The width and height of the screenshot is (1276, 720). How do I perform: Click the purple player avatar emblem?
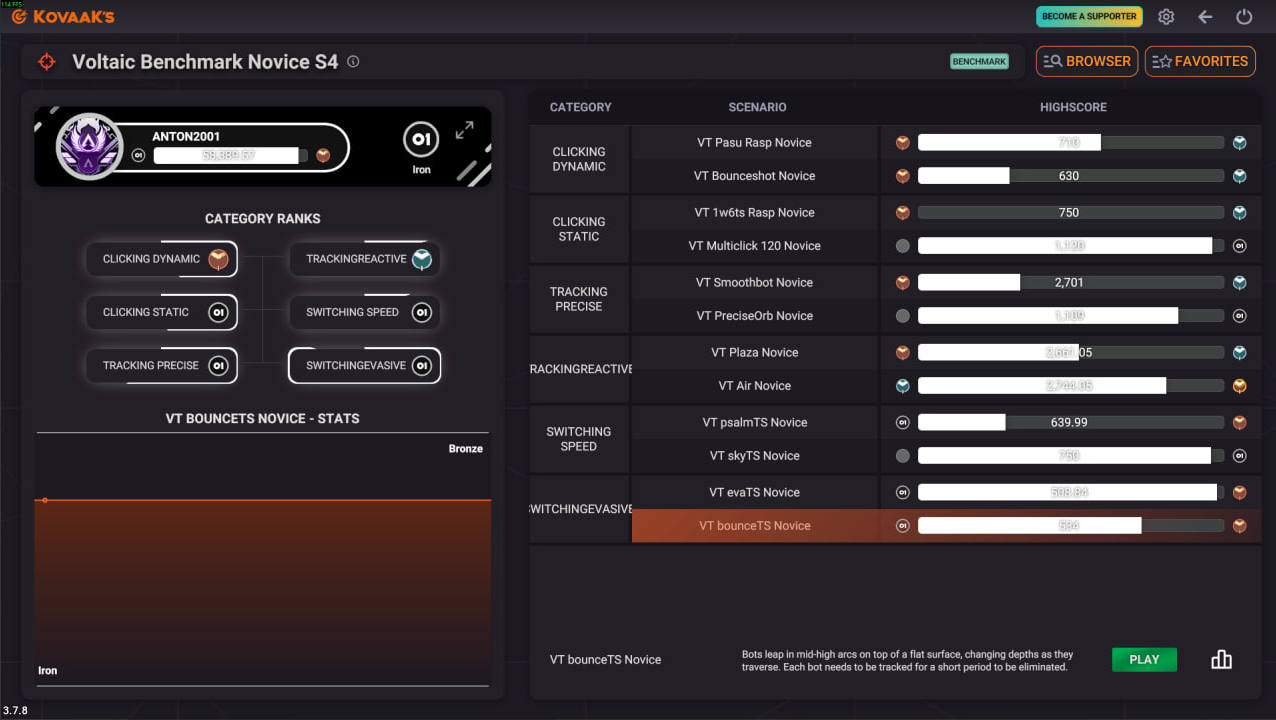pyautogui.click(x=89, y=147)
